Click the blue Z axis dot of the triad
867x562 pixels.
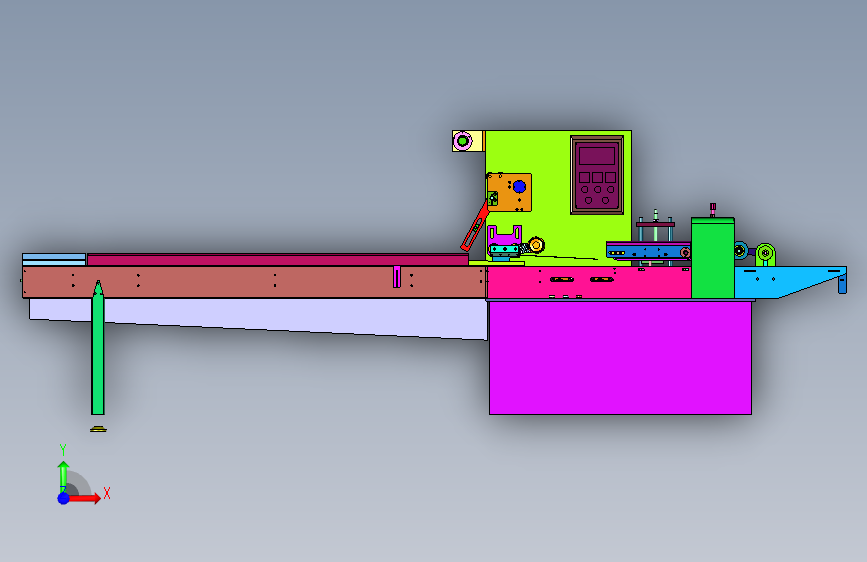[x=64, y=498]
